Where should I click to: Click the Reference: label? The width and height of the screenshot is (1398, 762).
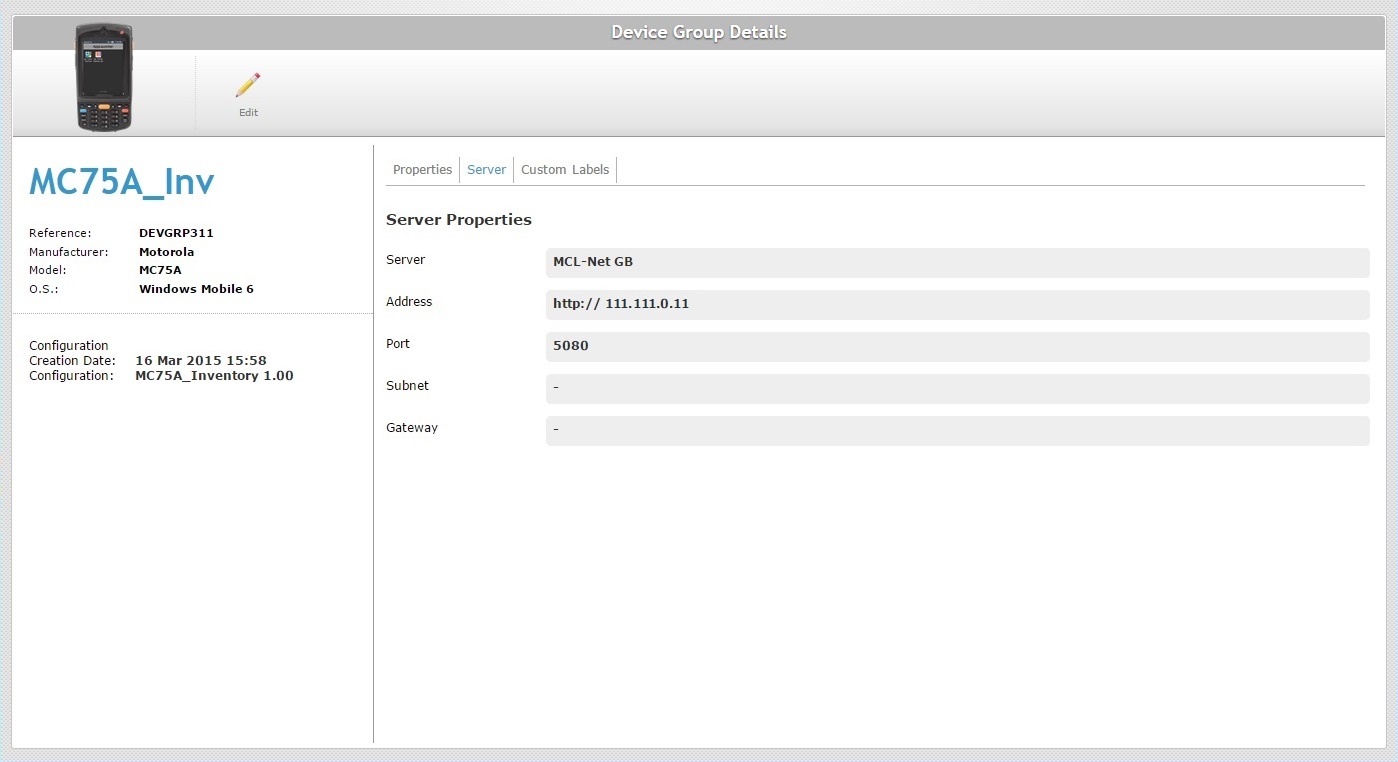click(x=60, y=233)
